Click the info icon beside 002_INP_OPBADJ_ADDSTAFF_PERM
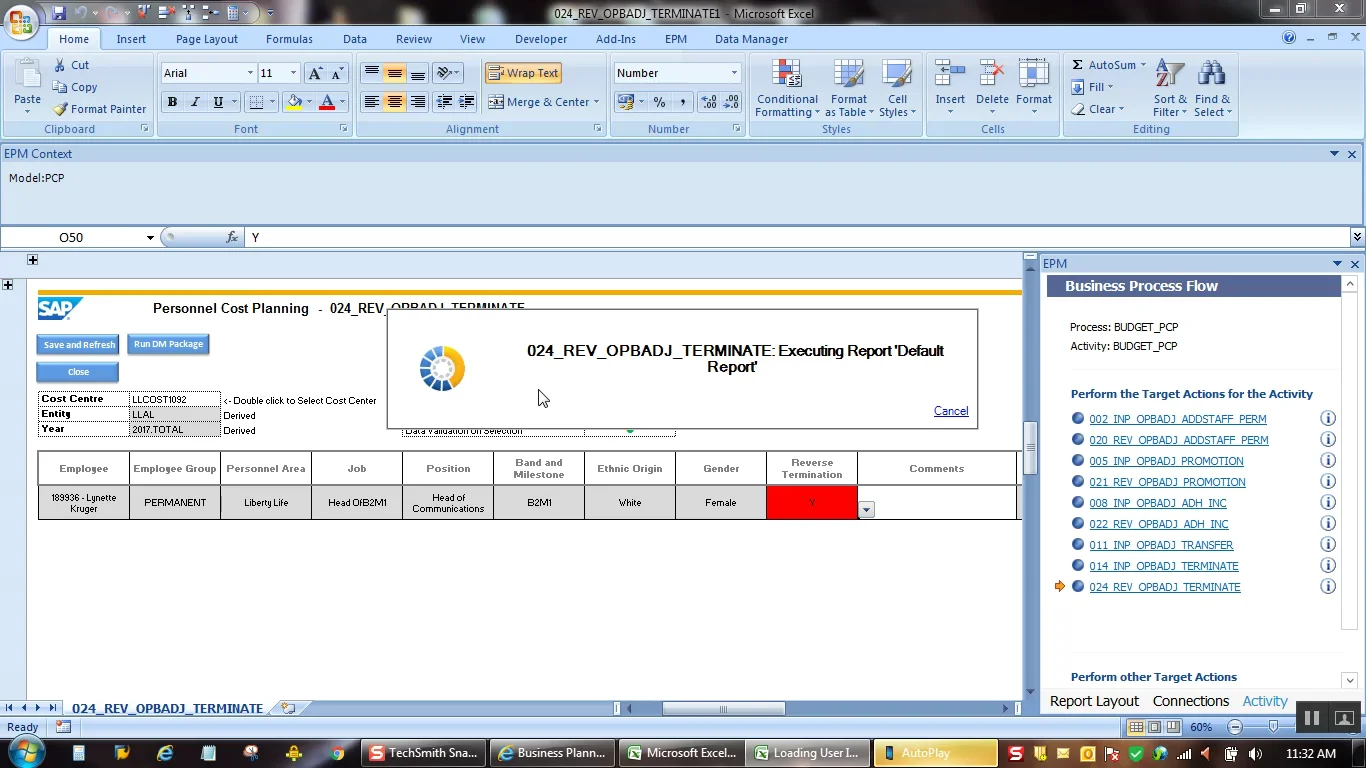 pyautogui.click(x=1328, y=419)
